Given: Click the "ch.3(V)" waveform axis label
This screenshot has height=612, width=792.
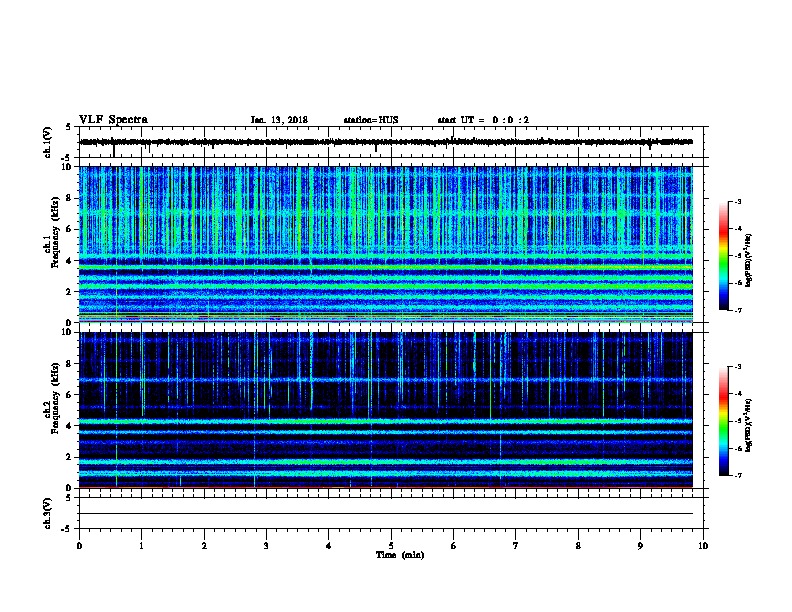Looking at the screenshot, I should 47,513.
